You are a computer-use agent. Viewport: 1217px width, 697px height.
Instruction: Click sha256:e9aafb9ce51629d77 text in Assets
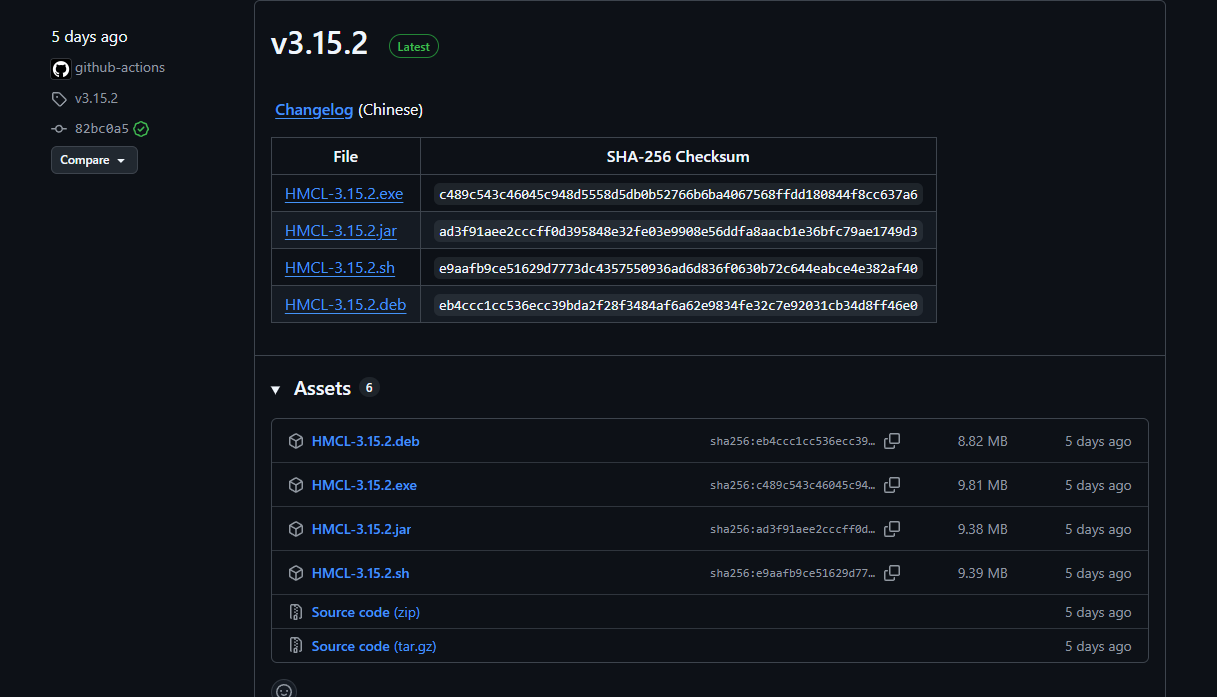coord(793,574)
